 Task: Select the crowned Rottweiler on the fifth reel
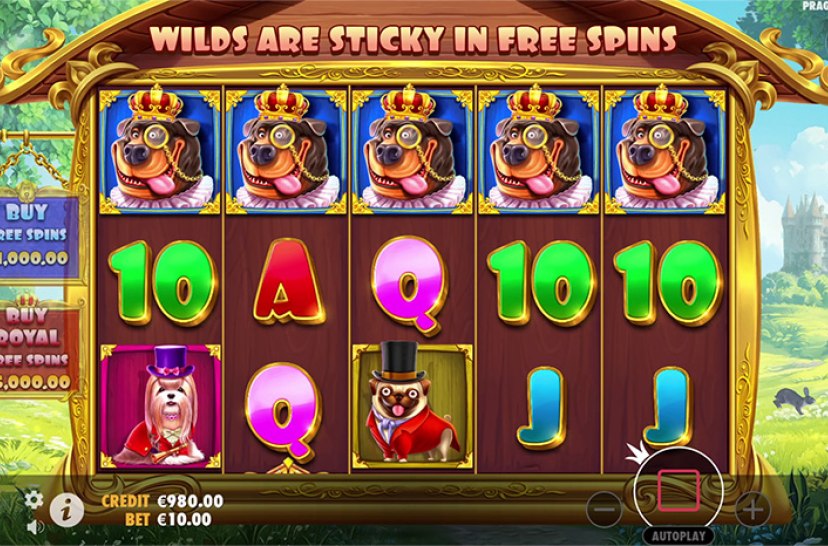click(x=665, y=149)
